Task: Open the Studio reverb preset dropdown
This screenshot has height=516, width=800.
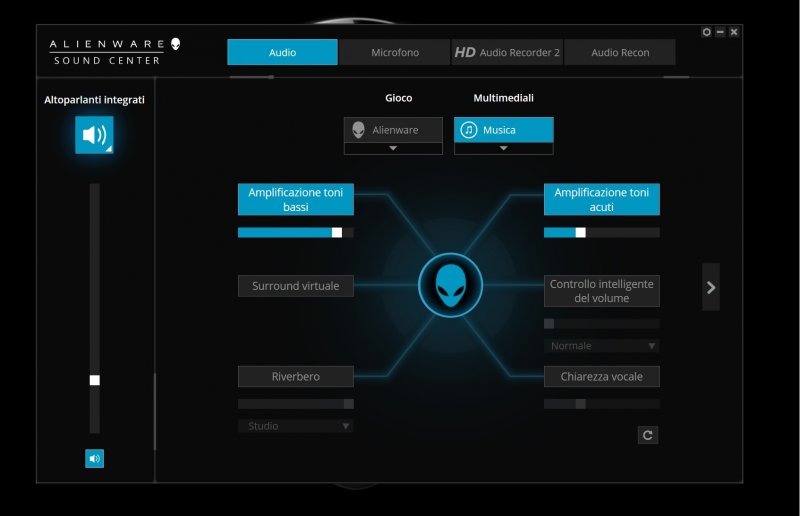Action: pyautogui.click(x=295, y=426)
